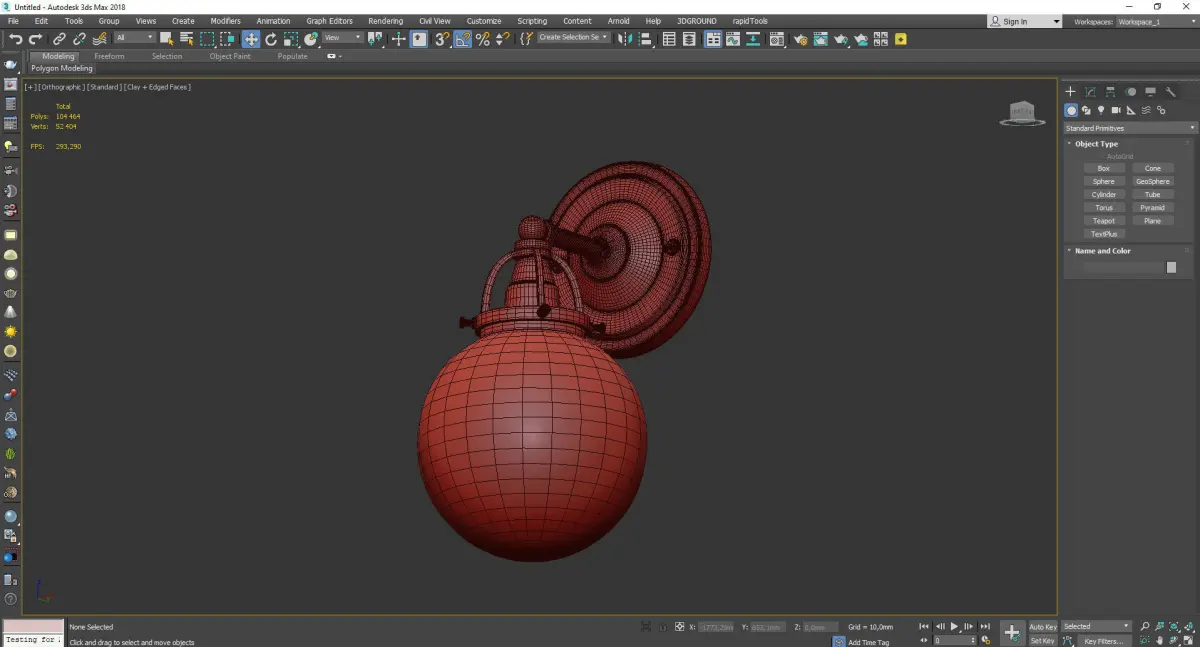The height and width of the screenshot is (647, 1200).
Task: Click the Teapot object type button
Action: (x=1104, y=221)
